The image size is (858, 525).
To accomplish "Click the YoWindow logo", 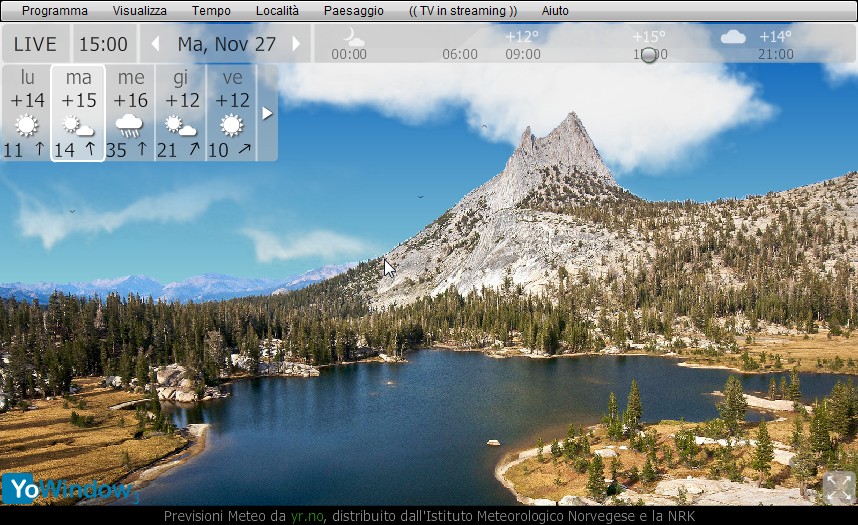I will point(68,489).
